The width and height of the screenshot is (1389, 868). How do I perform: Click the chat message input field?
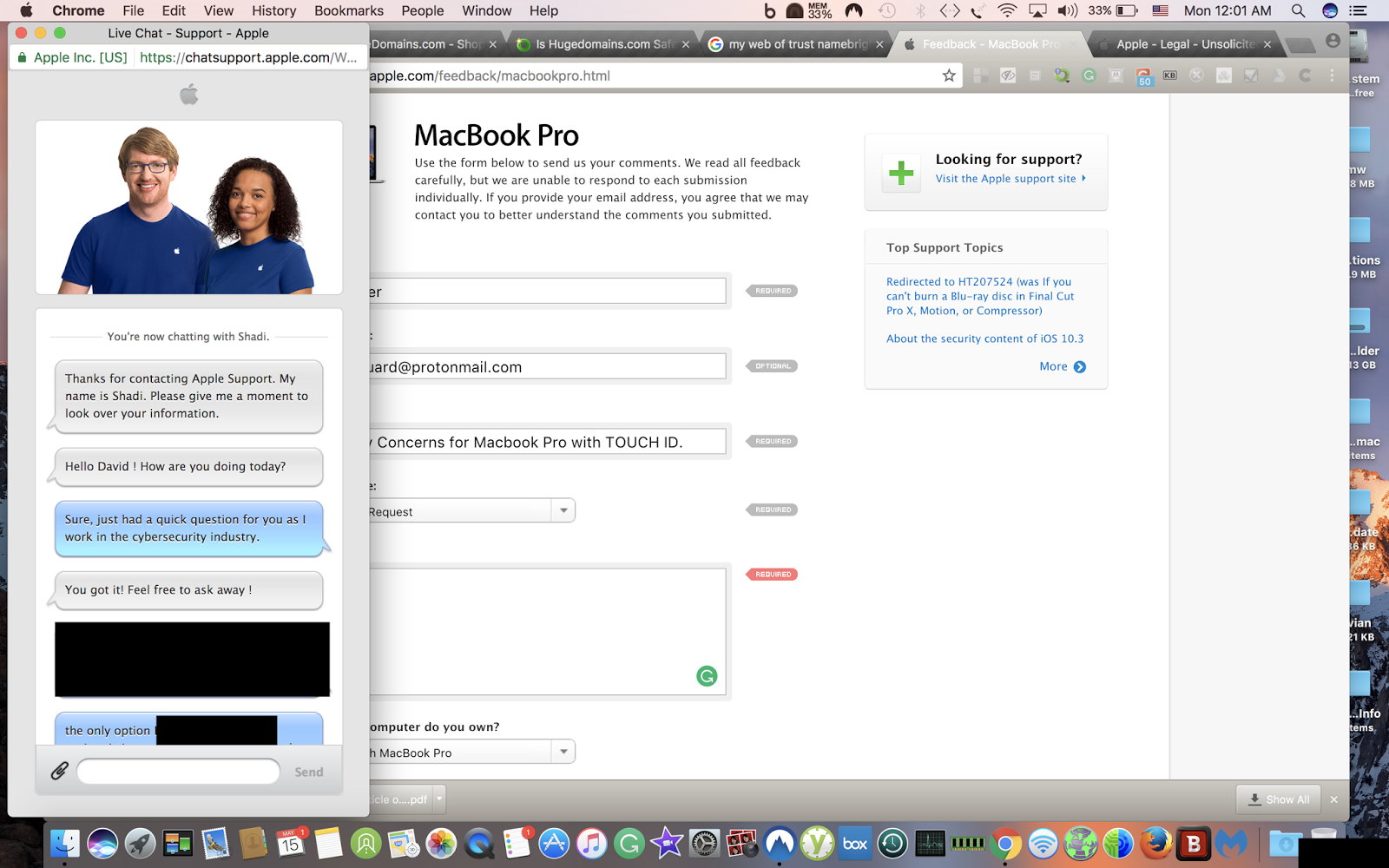(178, 771)
